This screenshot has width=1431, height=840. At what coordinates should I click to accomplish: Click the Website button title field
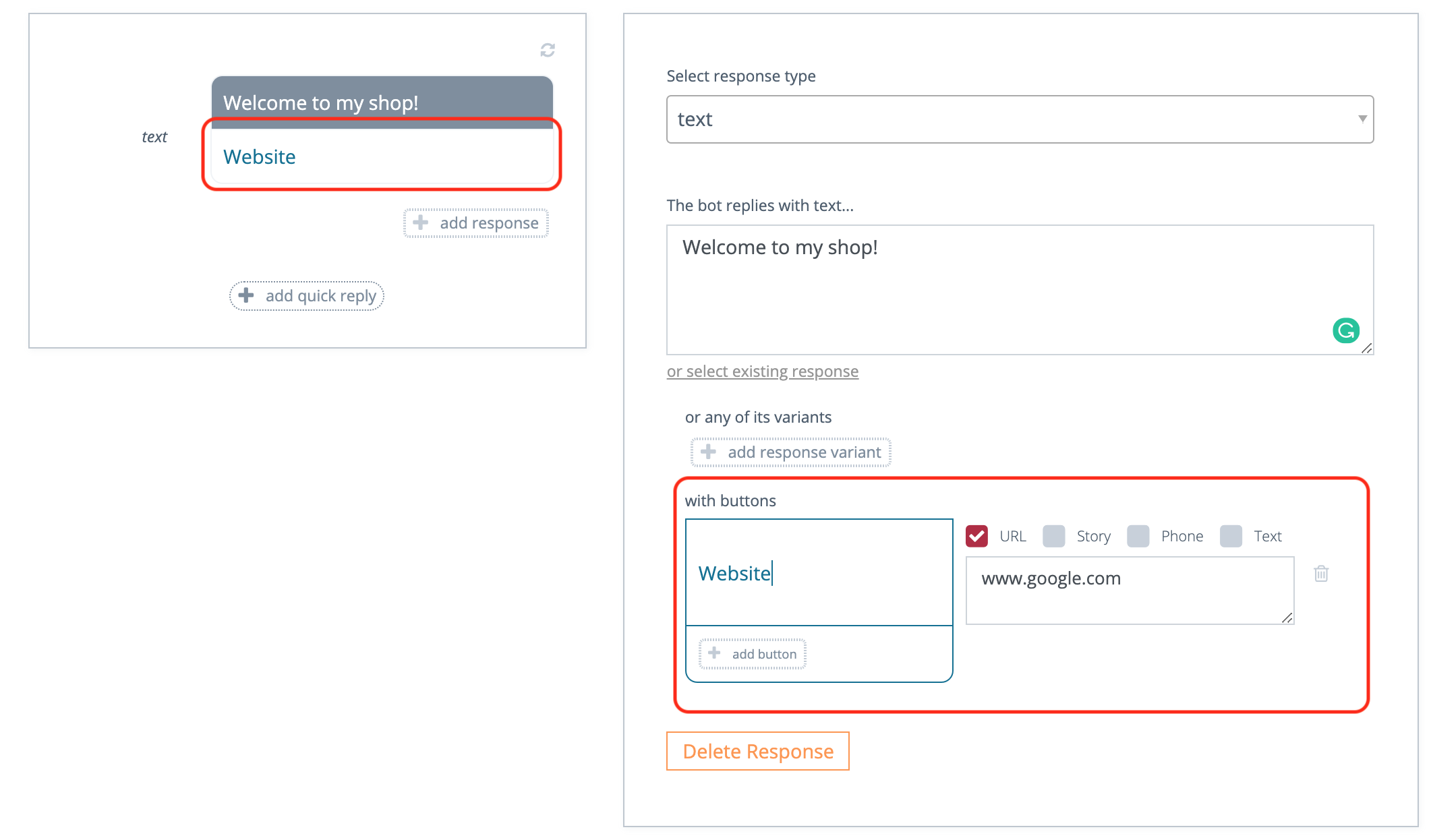tap(819, 573)
